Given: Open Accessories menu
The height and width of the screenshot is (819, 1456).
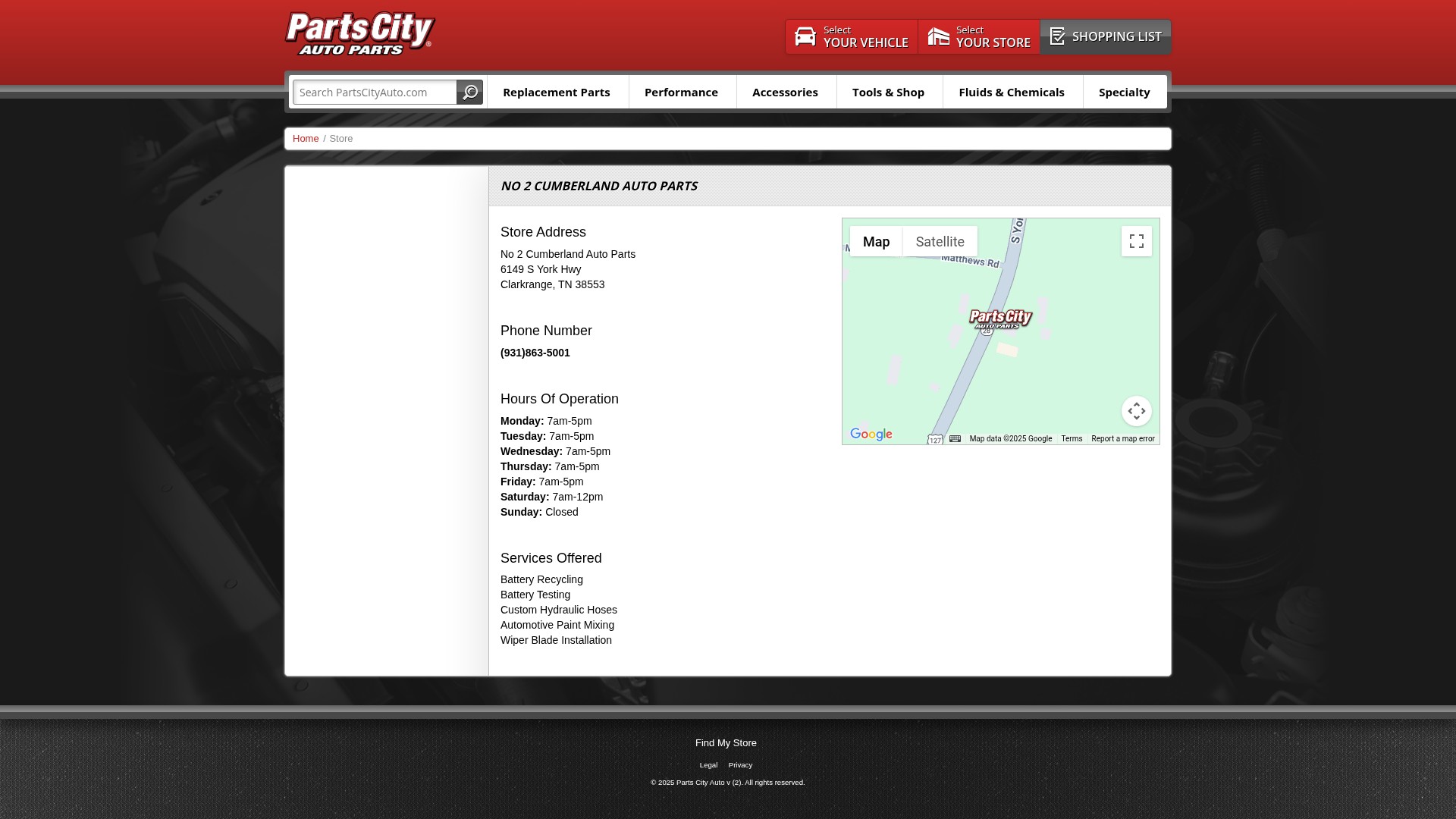Looking at the screenshot, I should (786, 92).
